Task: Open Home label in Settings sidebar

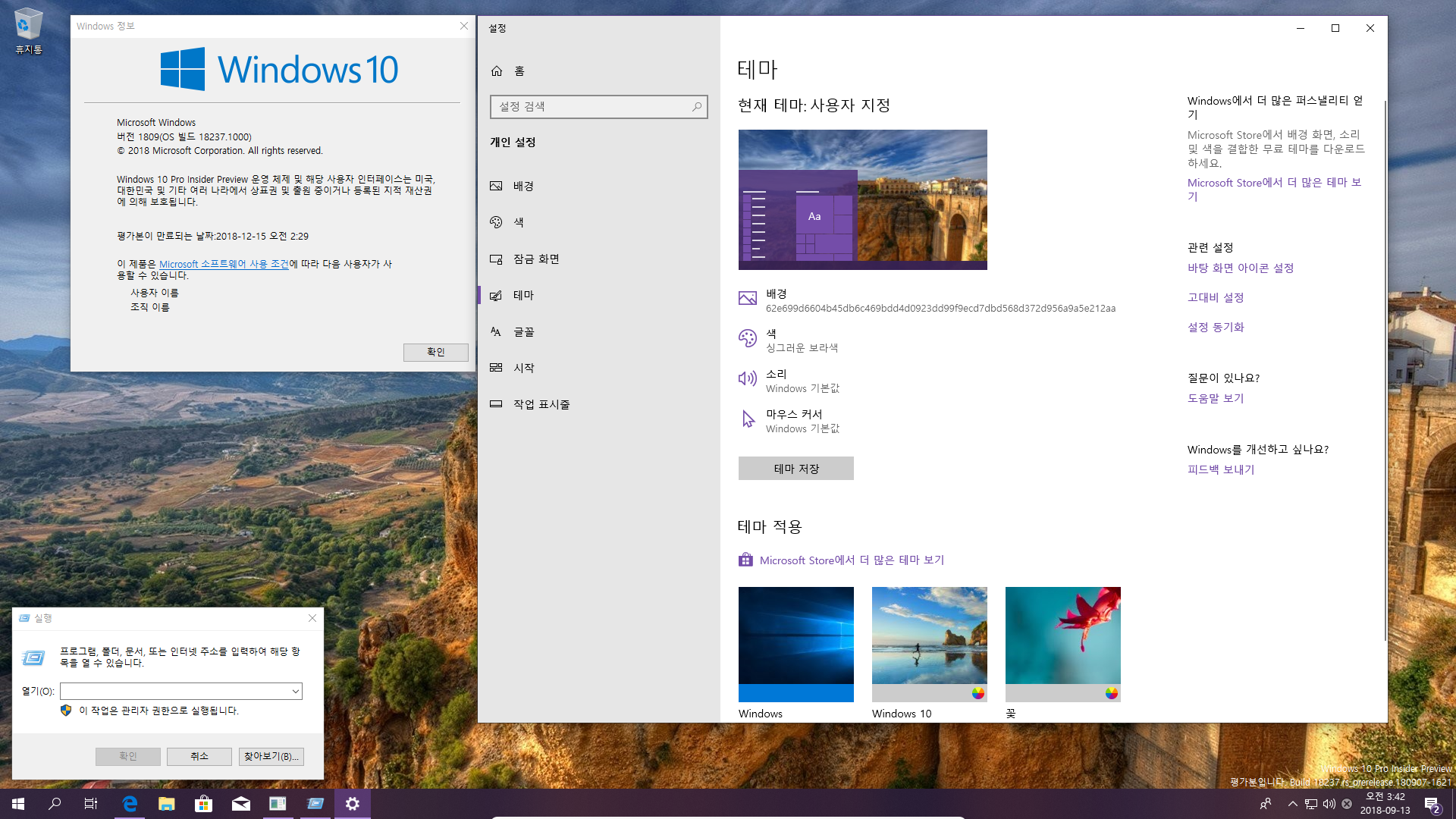Action: click(x=519, y=71)
